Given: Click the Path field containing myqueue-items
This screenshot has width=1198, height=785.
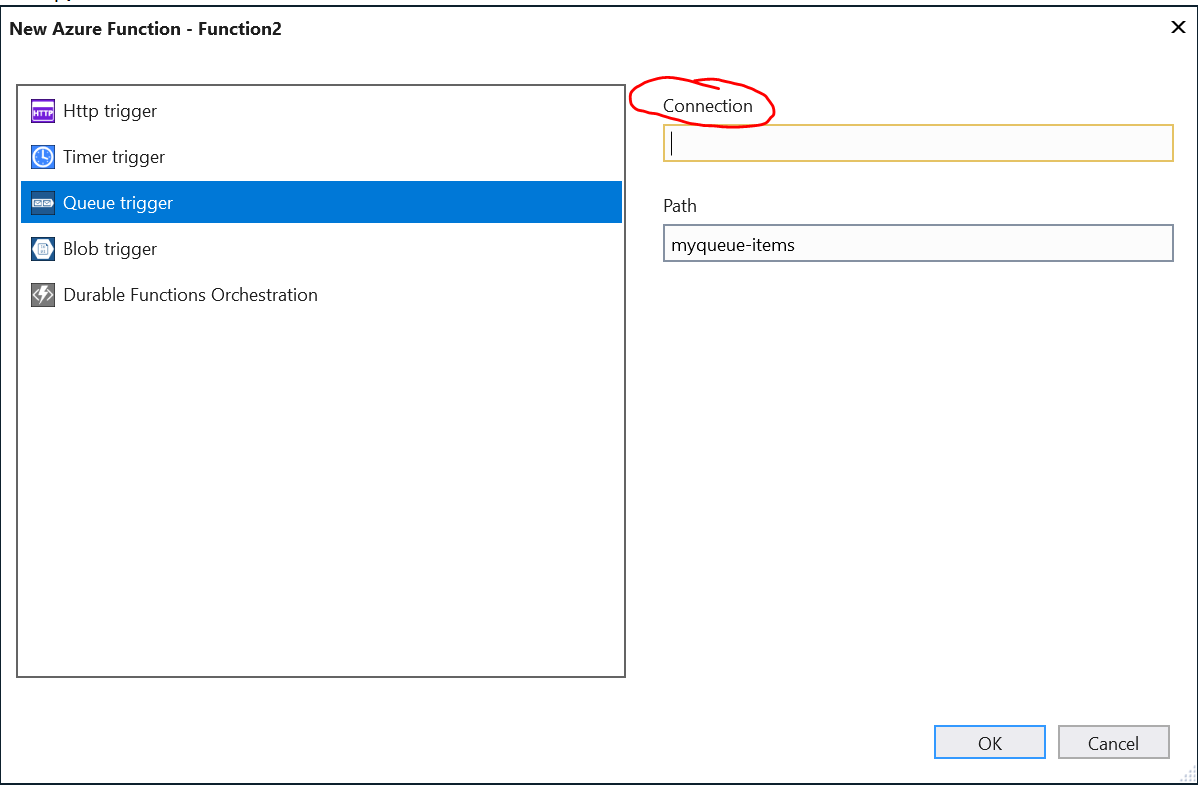Looking at the screenshot, I should point(918,243).
